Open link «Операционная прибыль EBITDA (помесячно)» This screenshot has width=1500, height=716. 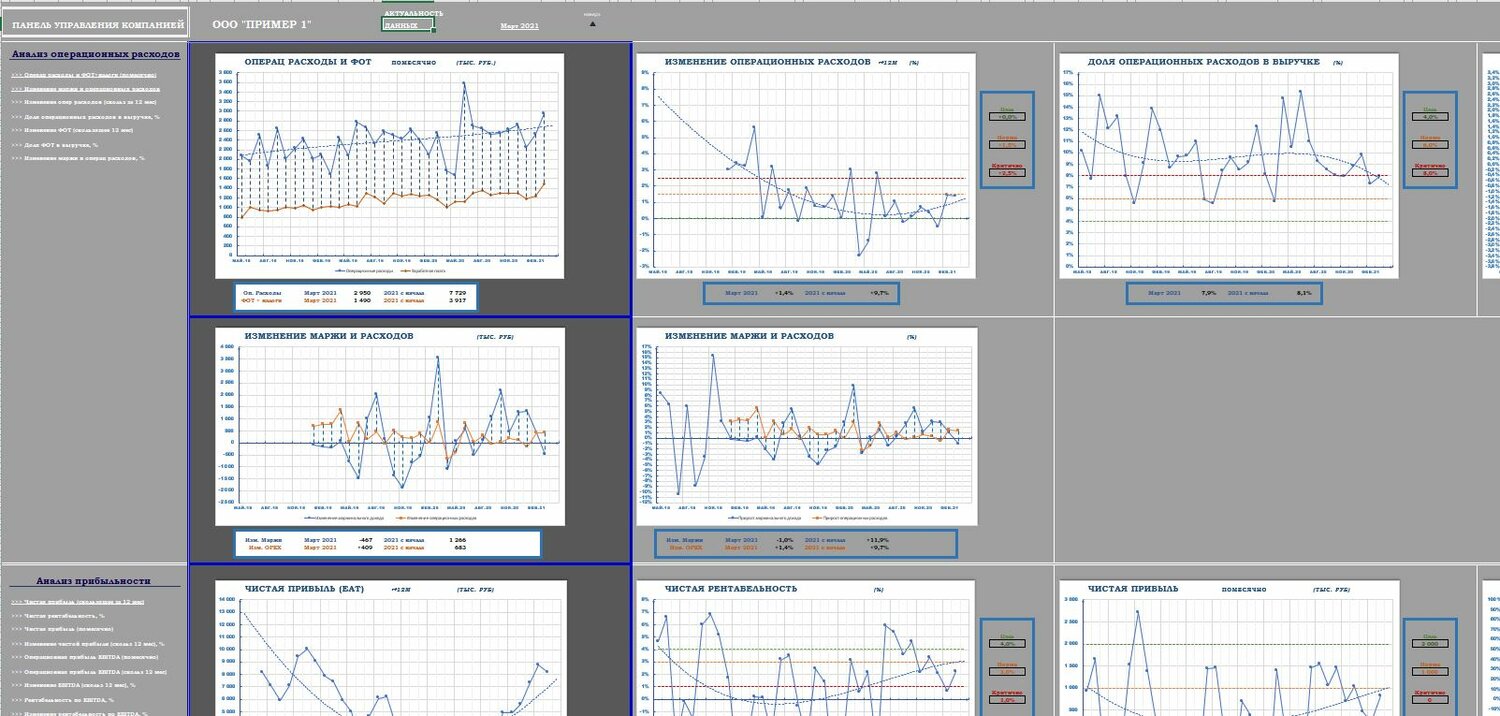point(85,657)
